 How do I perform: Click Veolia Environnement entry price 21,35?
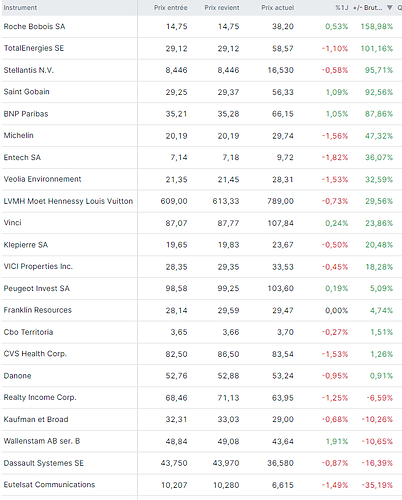[x=176, y=180]
